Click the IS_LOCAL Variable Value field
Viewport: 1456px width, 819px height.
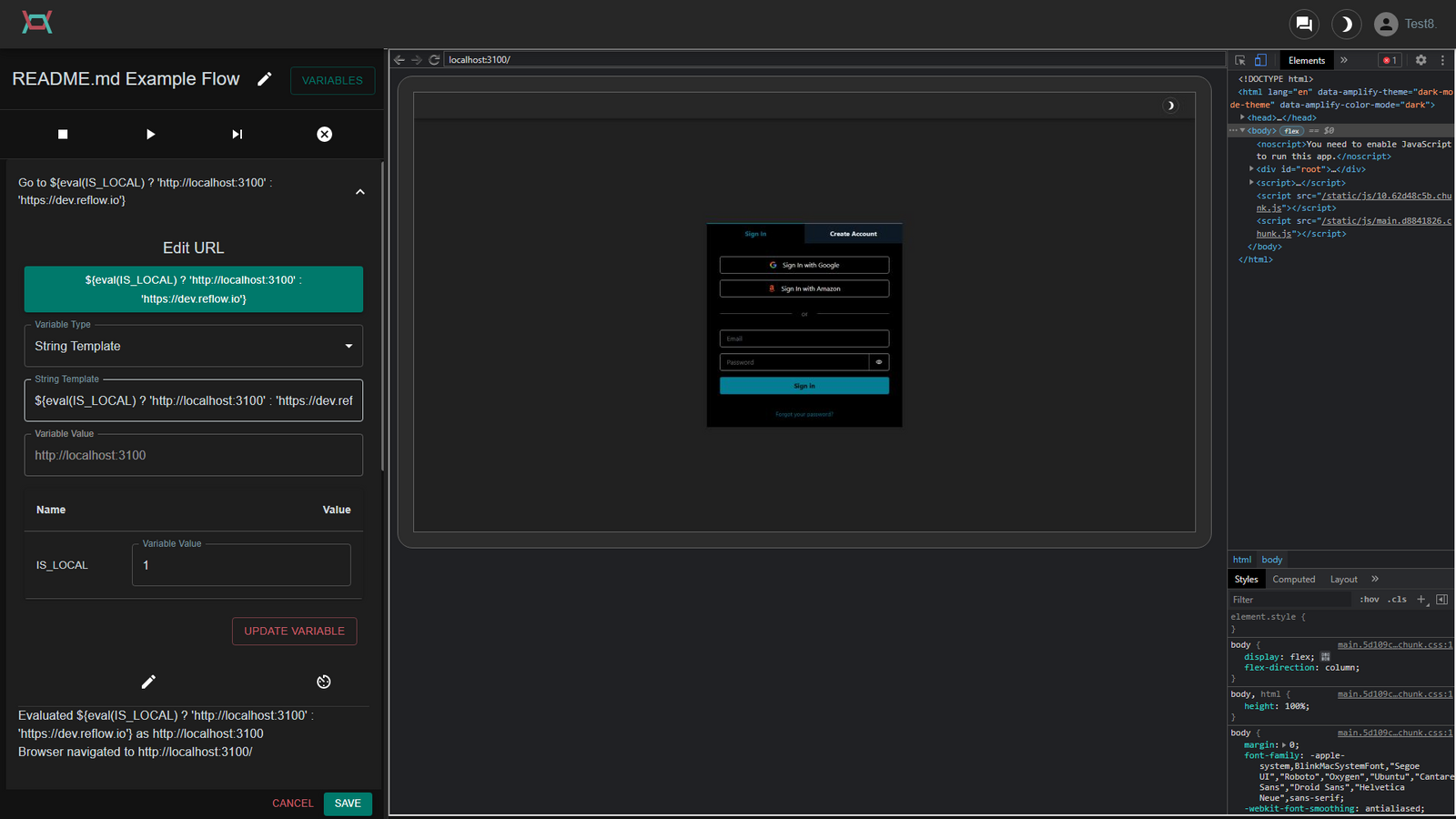pyautogui.click(x=240, y=565)
